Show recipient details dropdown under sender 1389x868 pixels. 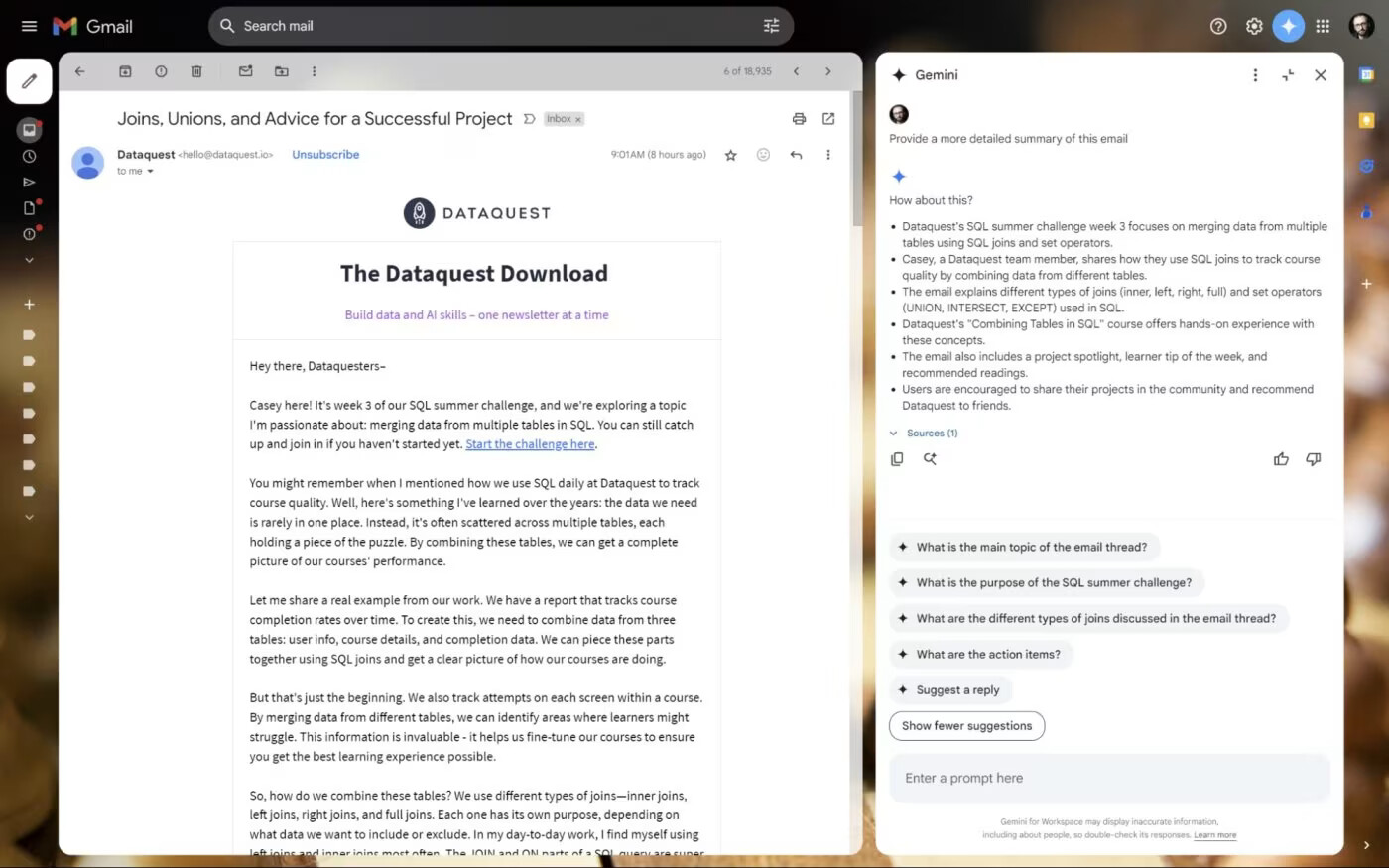tap(150, 172)
